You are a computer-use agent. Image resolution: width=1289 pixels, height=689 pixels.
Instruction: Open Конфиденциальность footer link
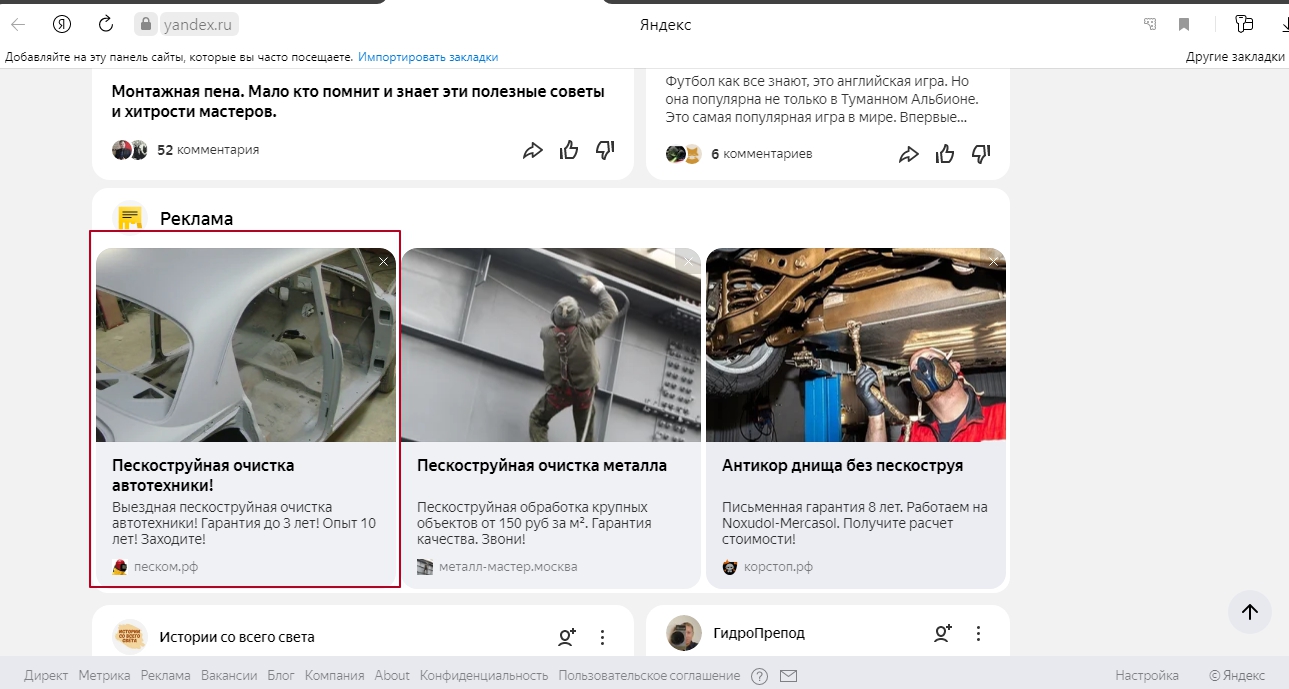tap(484, 676)
